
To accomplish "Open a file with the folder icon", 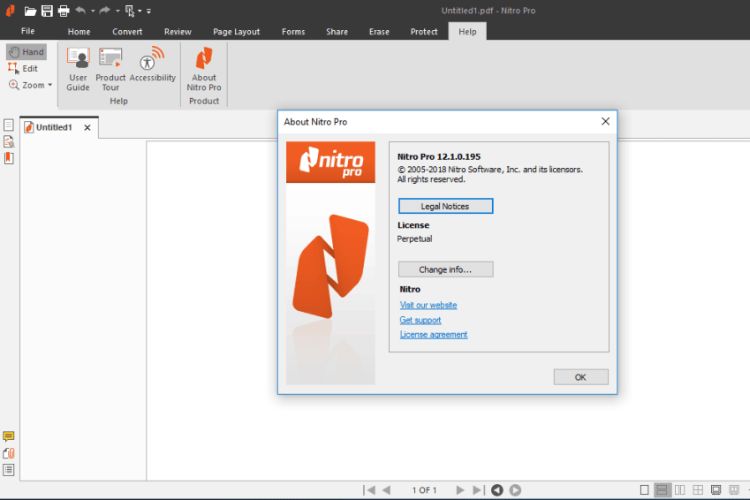I will (30, 11).
